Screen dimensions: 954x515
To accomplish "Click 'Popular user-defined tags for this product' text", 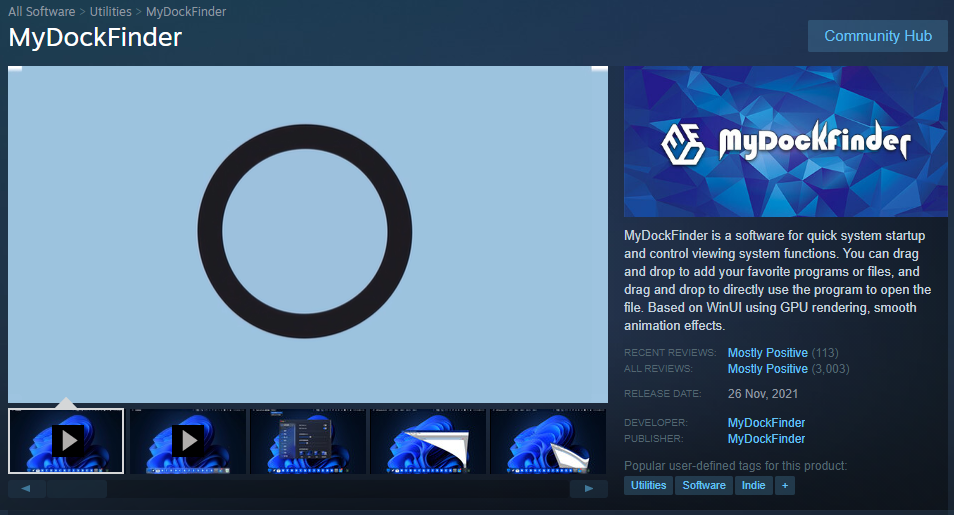I will 735,466.
